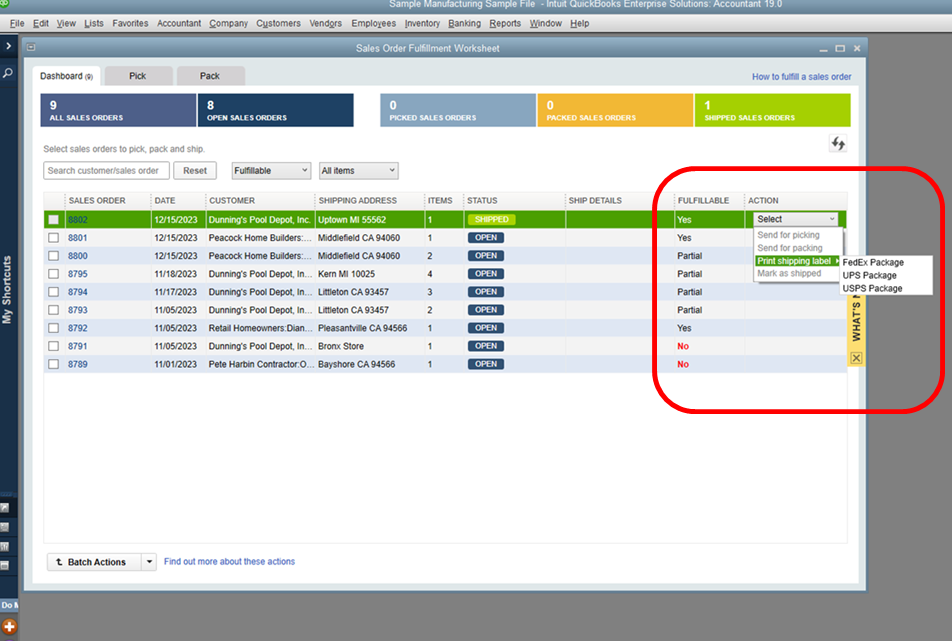Open the Employees menu
Viewport: 952px width, 641px height.
[373, 23]
